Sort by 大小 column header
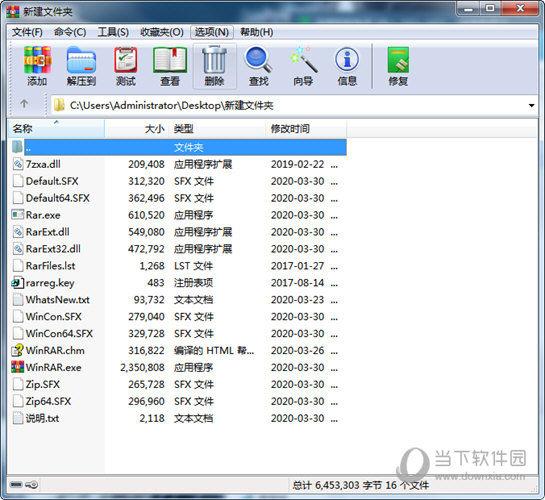The height and width of the screenshot is (500, 545). point(137,129)
